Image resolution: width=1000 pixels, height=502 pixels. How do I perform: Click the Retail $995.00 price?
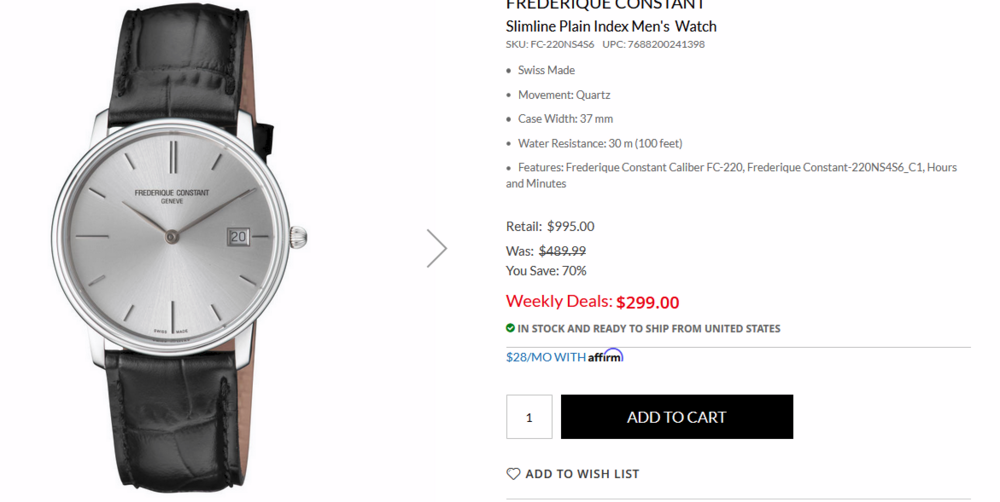point(570,226)
